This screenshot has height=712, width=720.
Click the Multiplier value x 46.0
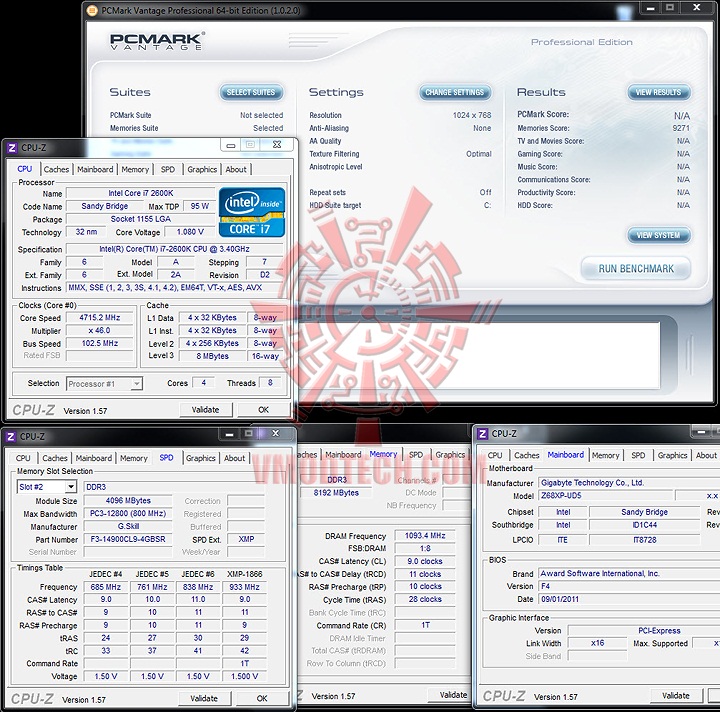[x=100, y=331]
